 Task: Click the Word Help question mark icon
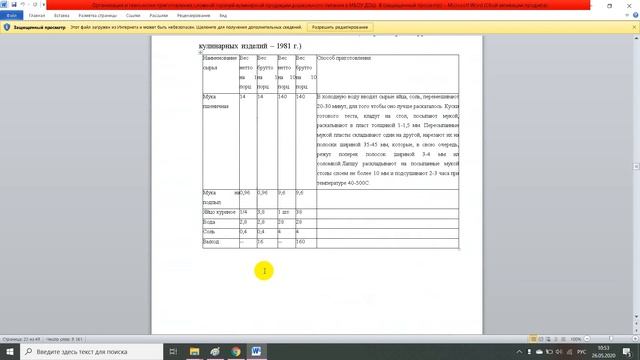point(636,15)
